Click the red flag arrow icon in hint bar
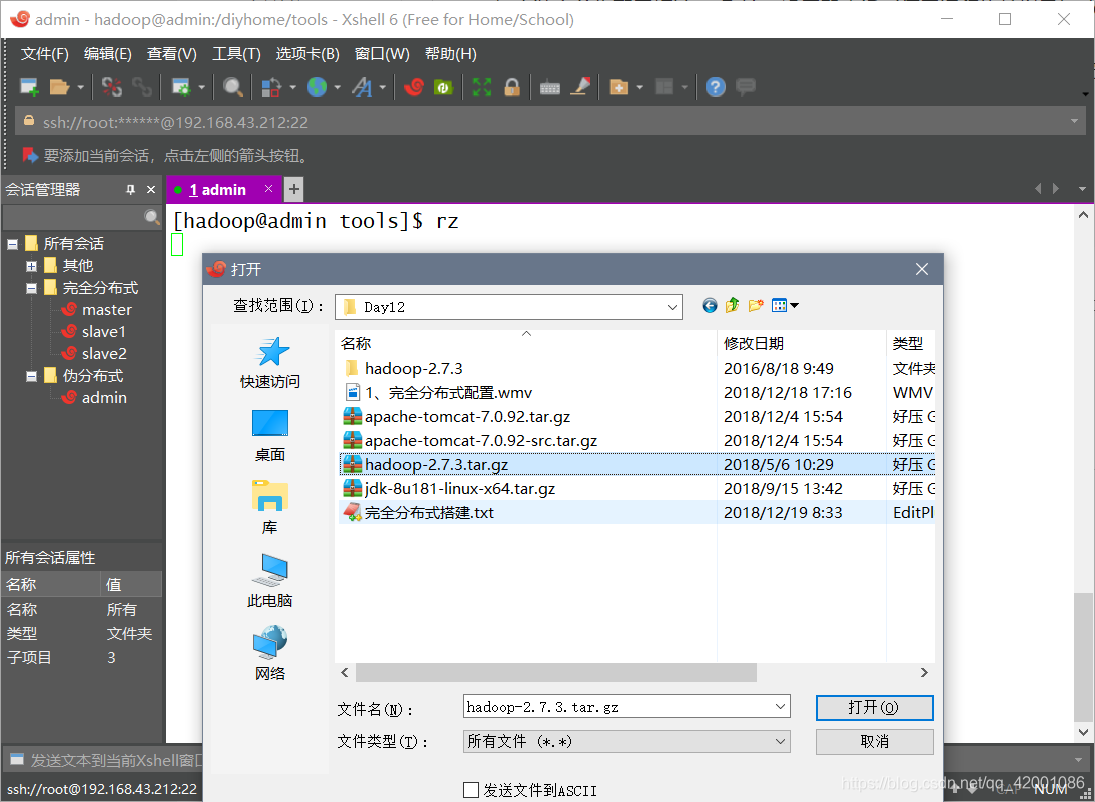Viewport: 1095px width, 802px height. coord(30,155)
